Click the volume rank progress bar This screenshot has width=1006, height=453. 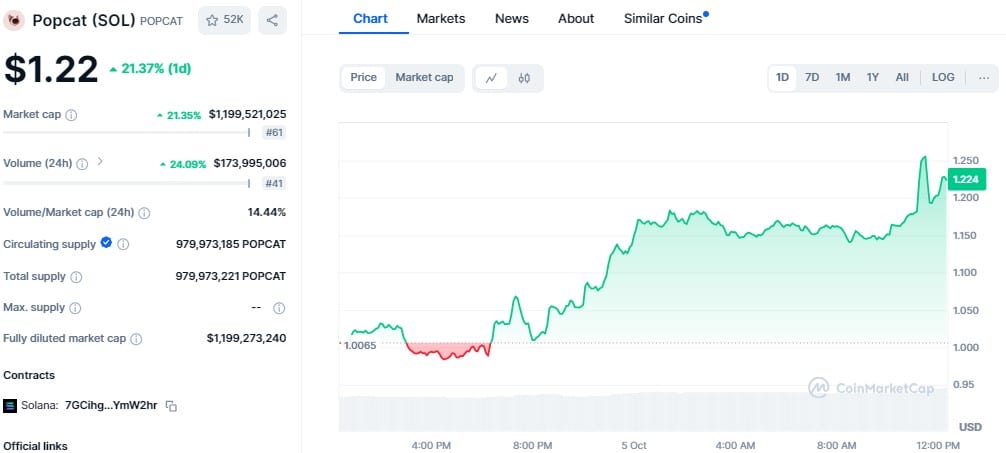point(126,184)
